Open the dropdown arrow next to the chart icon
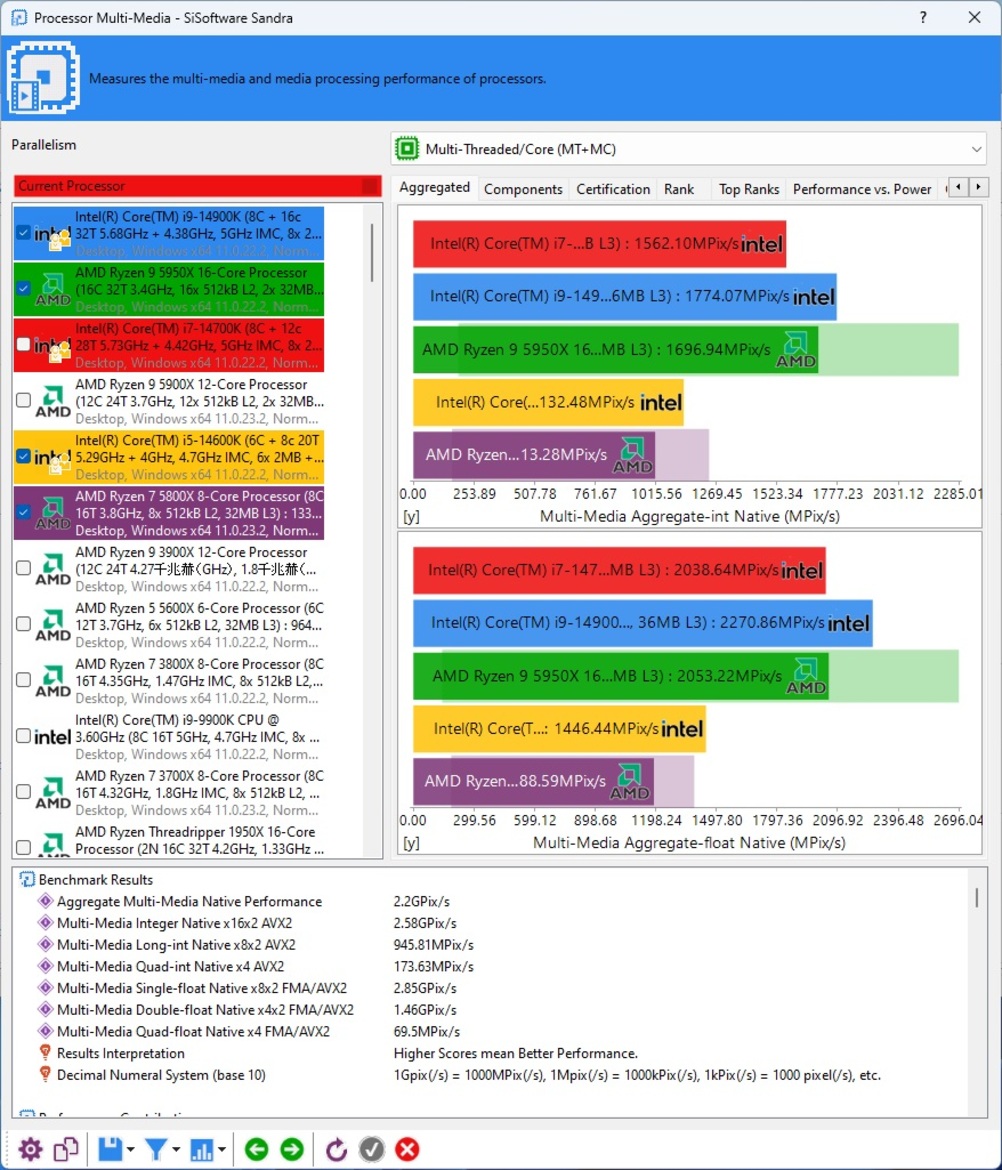Screen dimensions: 1002x1170 click(222, 1150)
